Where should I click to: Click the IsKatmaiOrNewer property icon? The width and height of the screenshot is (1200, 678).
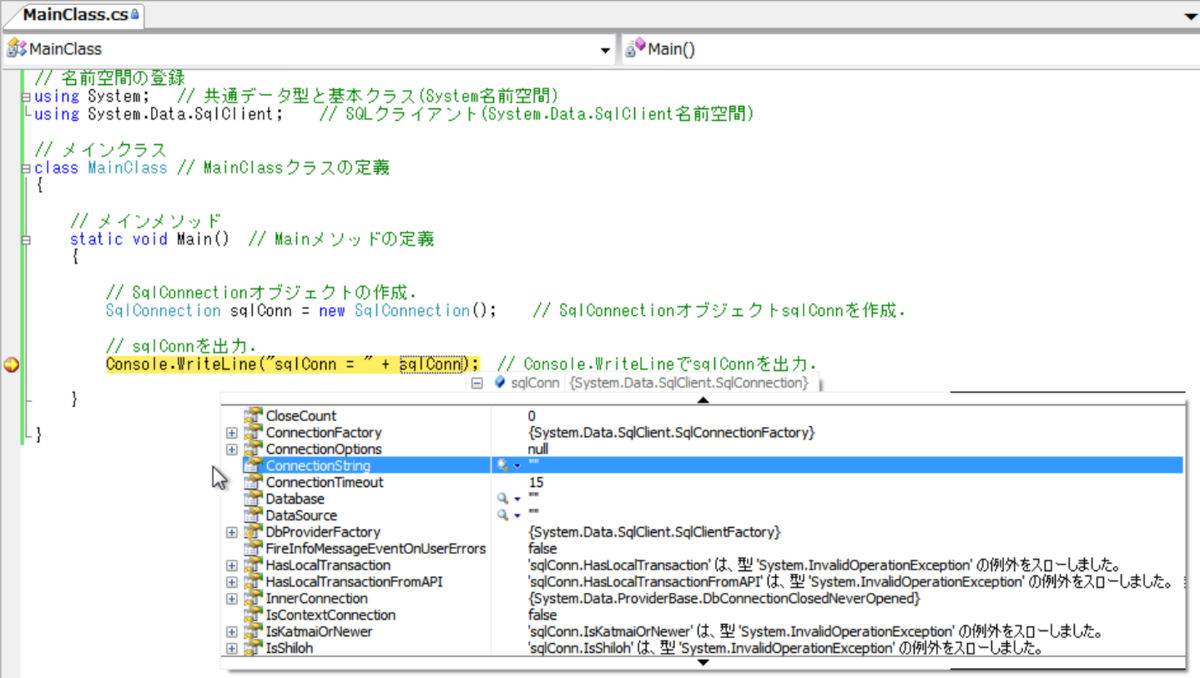[x=253, y=632]
